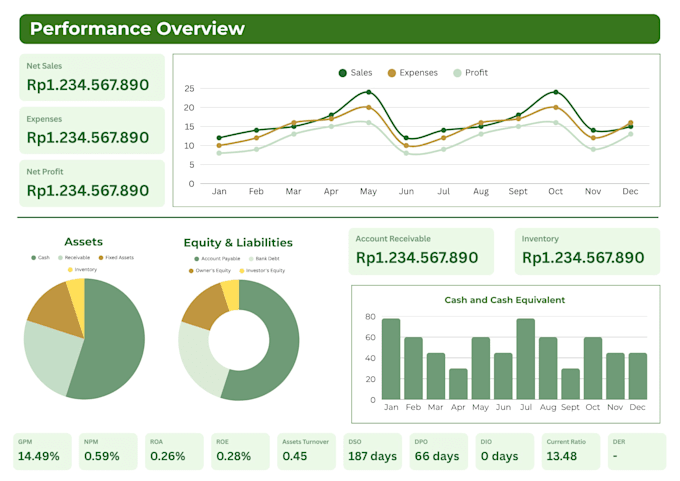The image size is (680, 481).
Task: Toggle the Inventory legend entry under Assets
Action: tap(82, 269)
